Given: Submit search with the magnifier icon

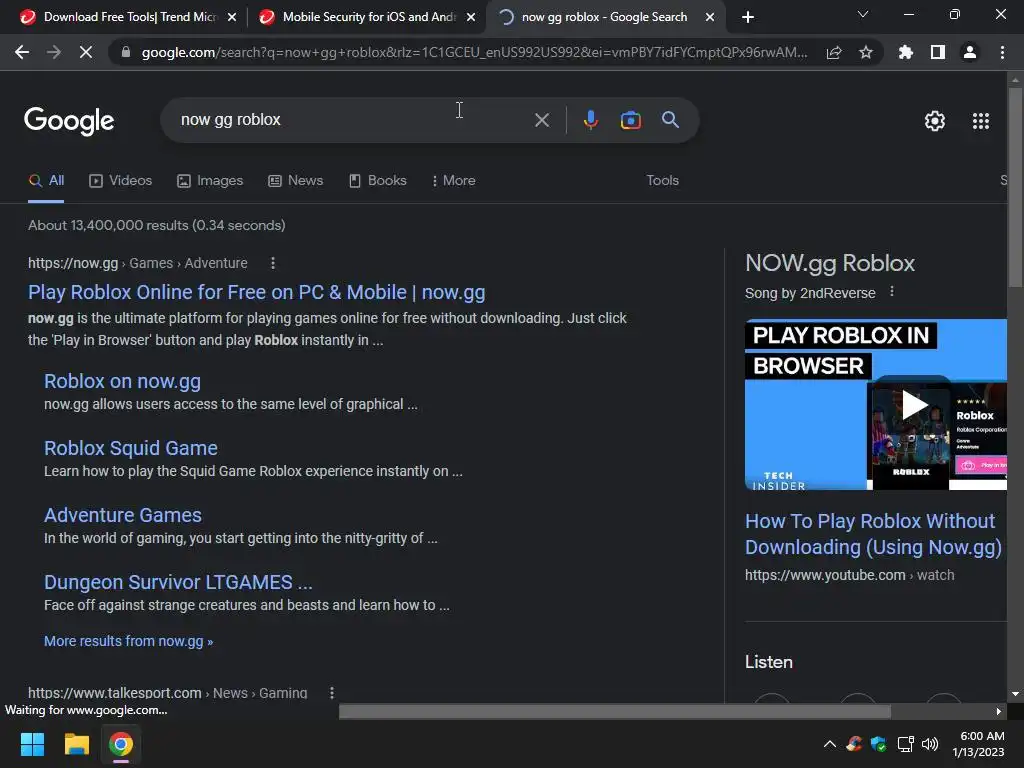Looking at the screenshot, I should pyautogui.click(x=671, y=120).
